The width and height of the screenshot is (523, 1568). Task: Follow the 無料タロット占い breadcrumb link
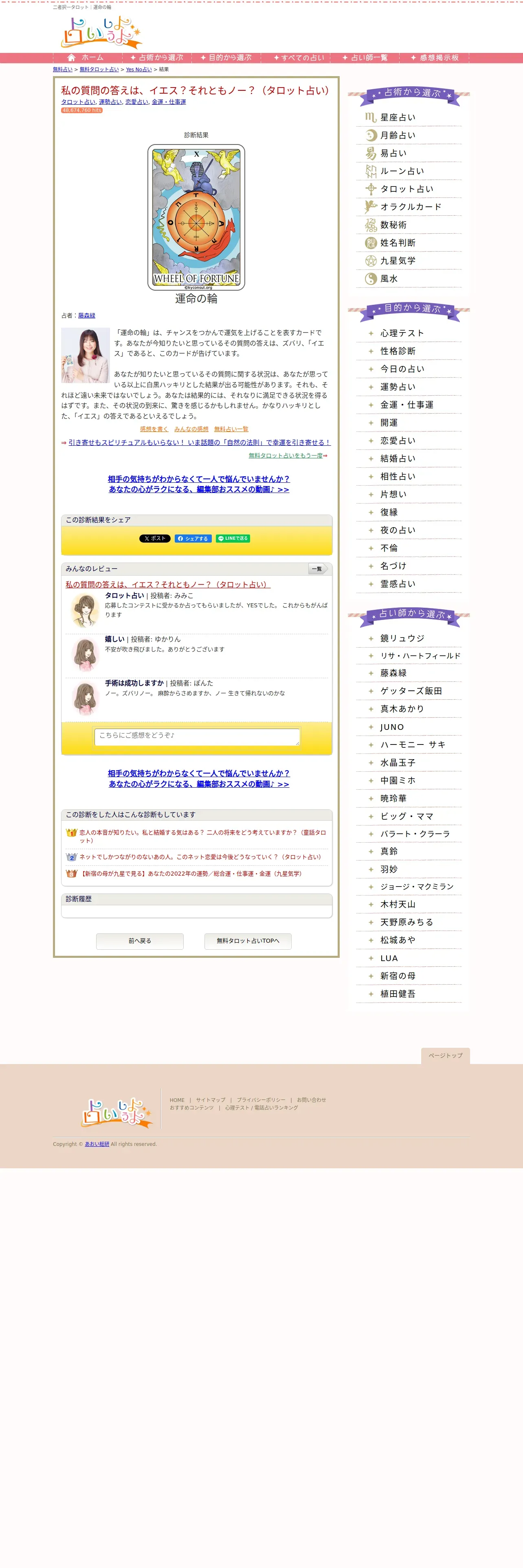(99, 69)
